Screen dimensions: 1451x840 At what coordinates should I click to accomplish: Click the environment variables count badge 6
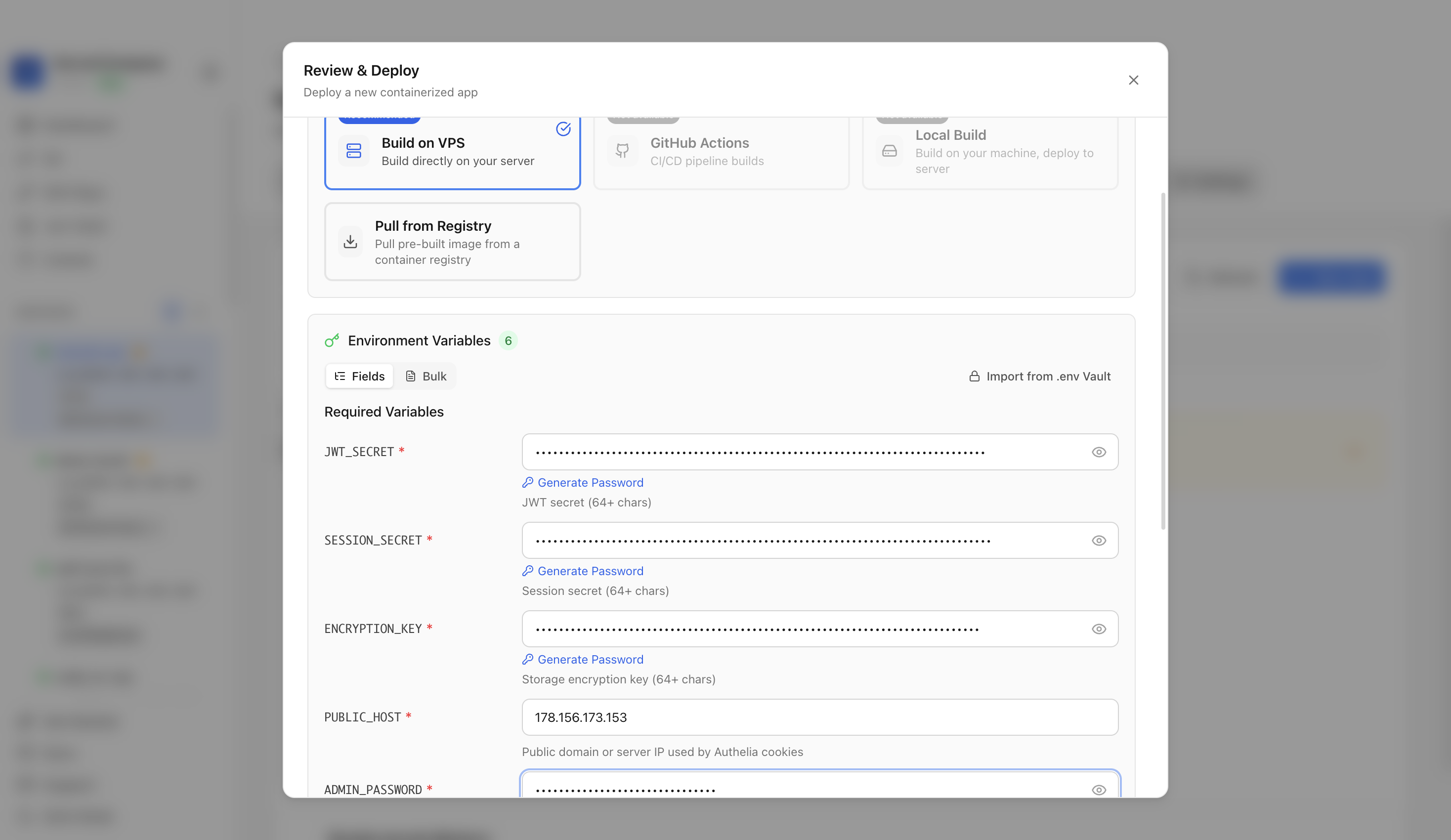coord(508,341)
